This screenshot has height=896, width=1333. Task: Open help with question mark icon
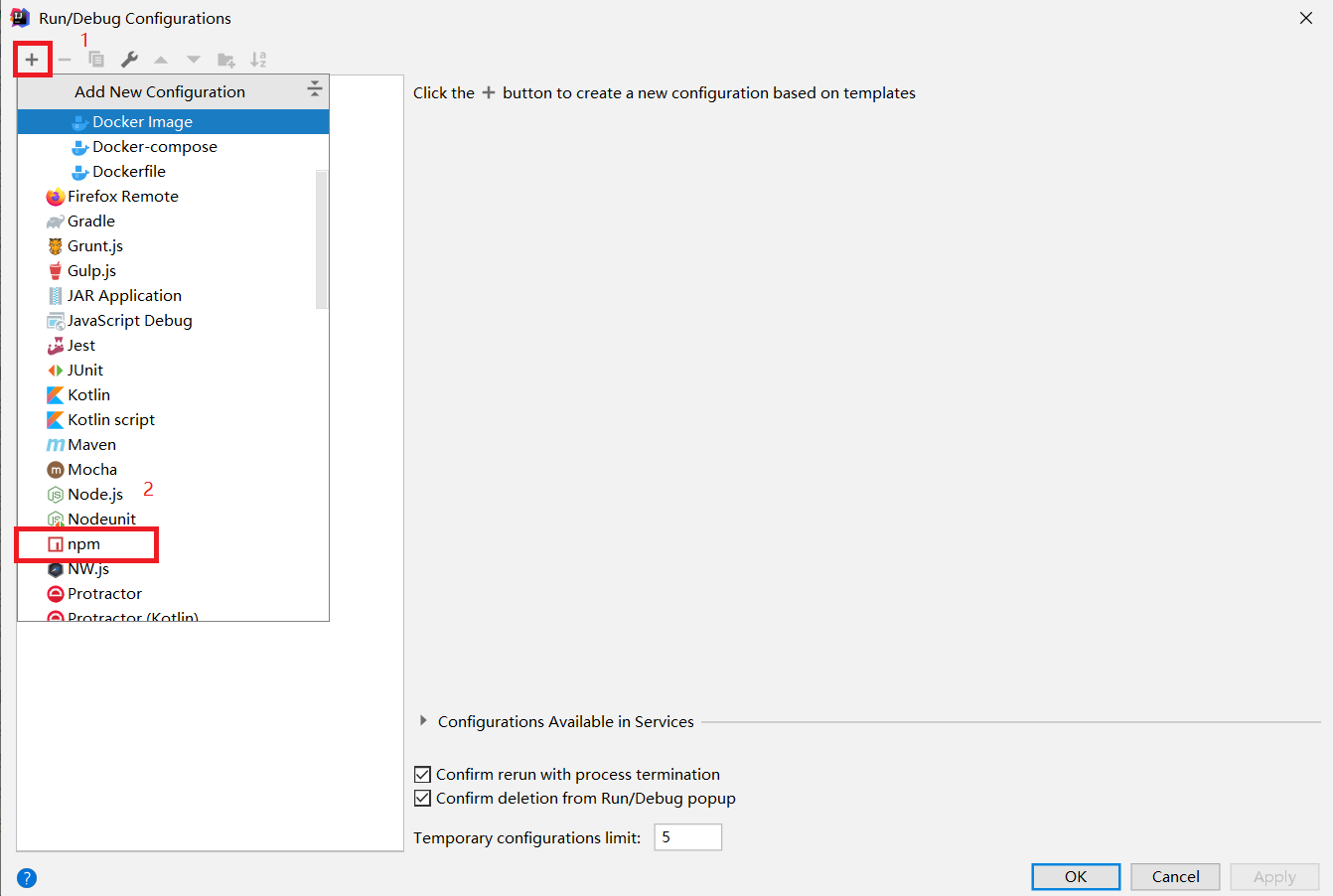[27, 878]
